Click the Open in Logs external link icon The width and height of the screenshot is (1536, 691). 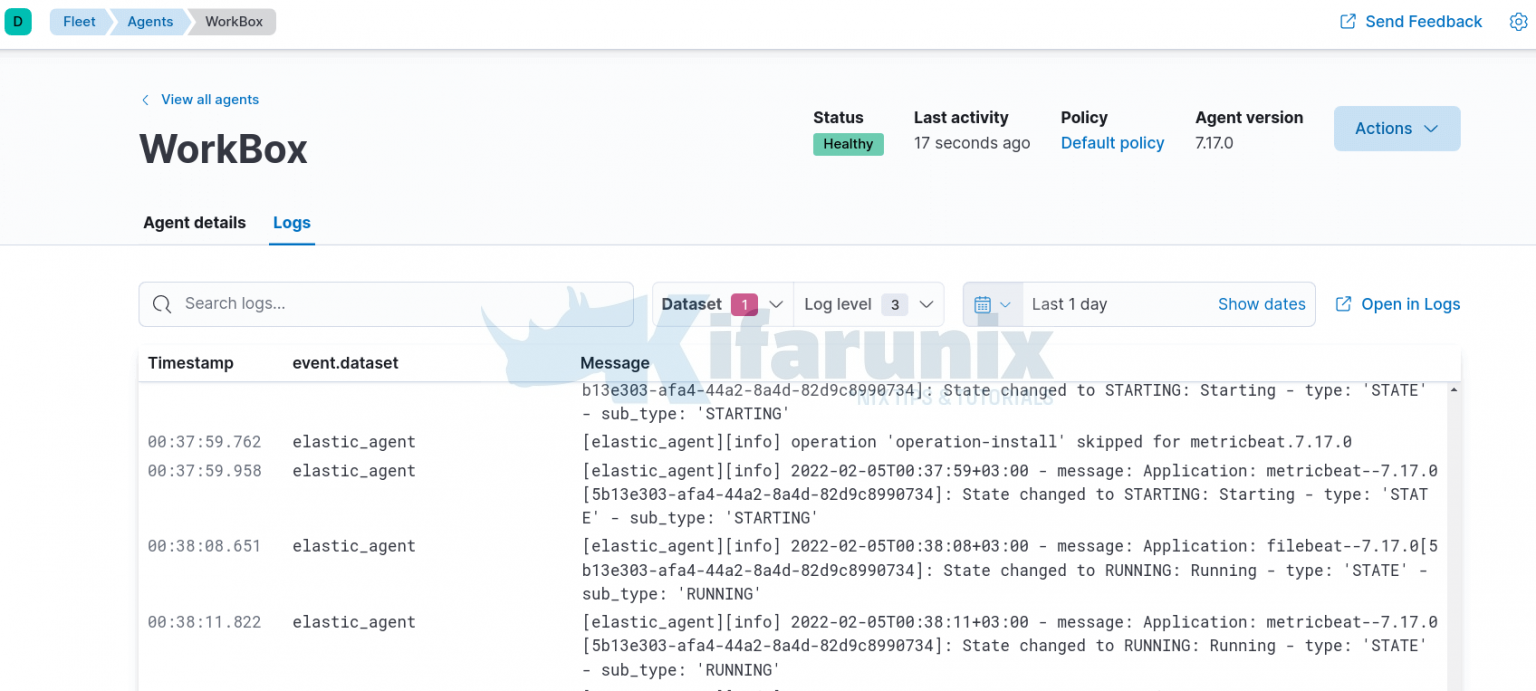1343,304
